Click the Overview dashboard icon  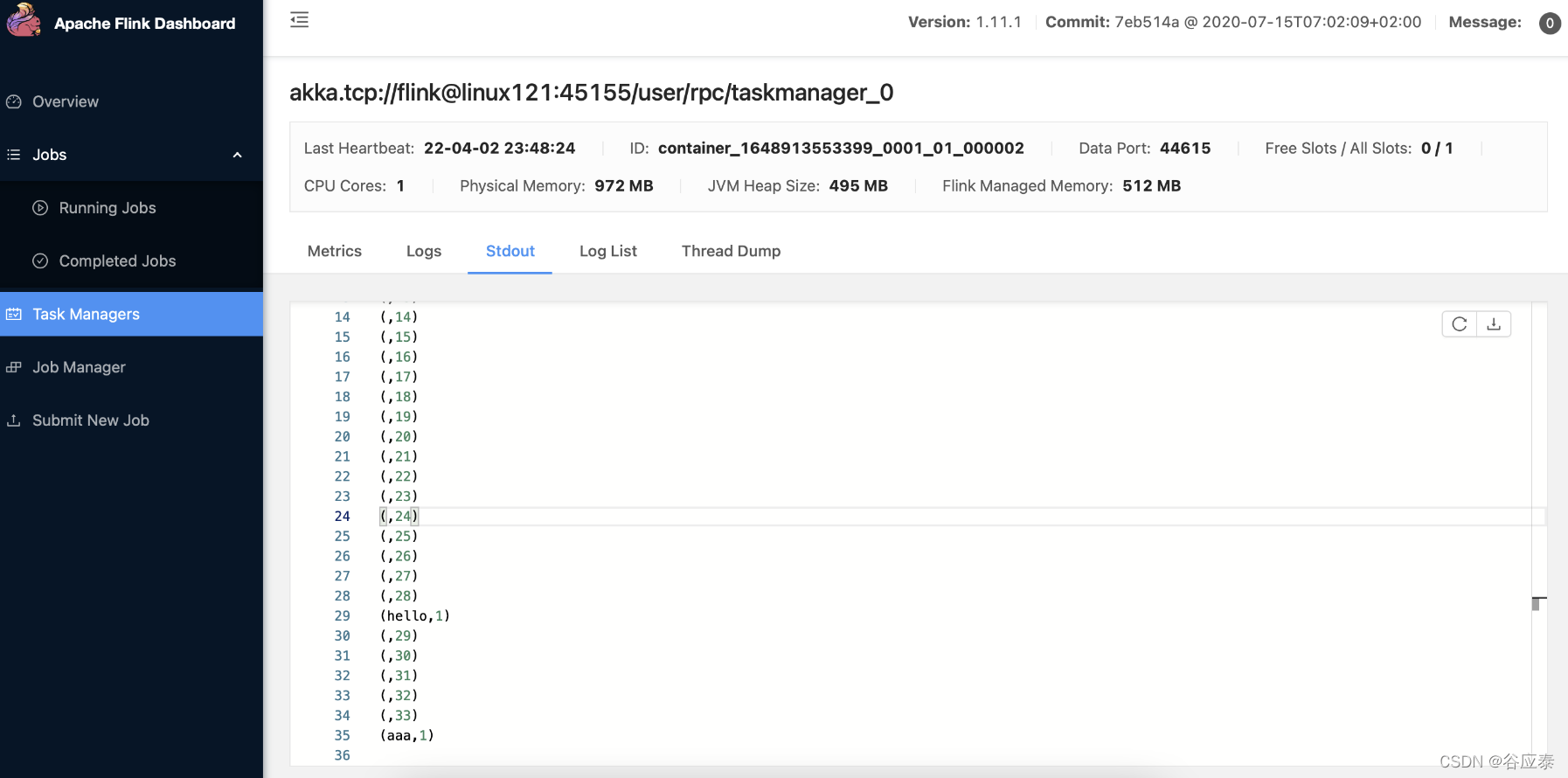[x=14, y=101]
